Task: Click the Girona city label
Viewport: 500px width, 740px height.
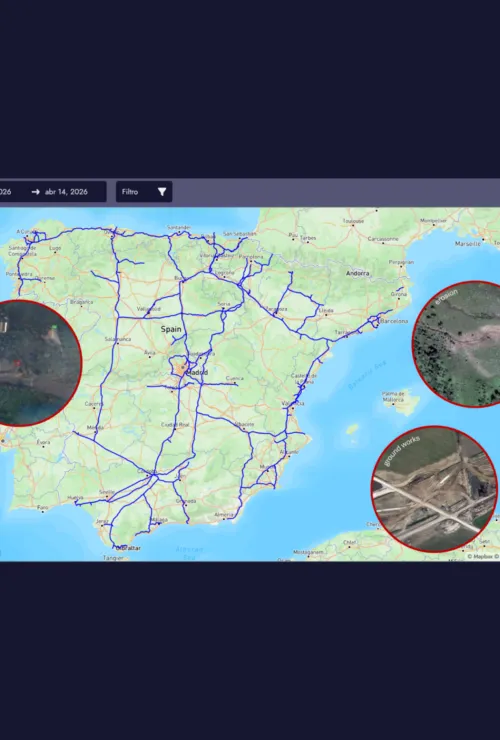Action: (x=398, y=294)
